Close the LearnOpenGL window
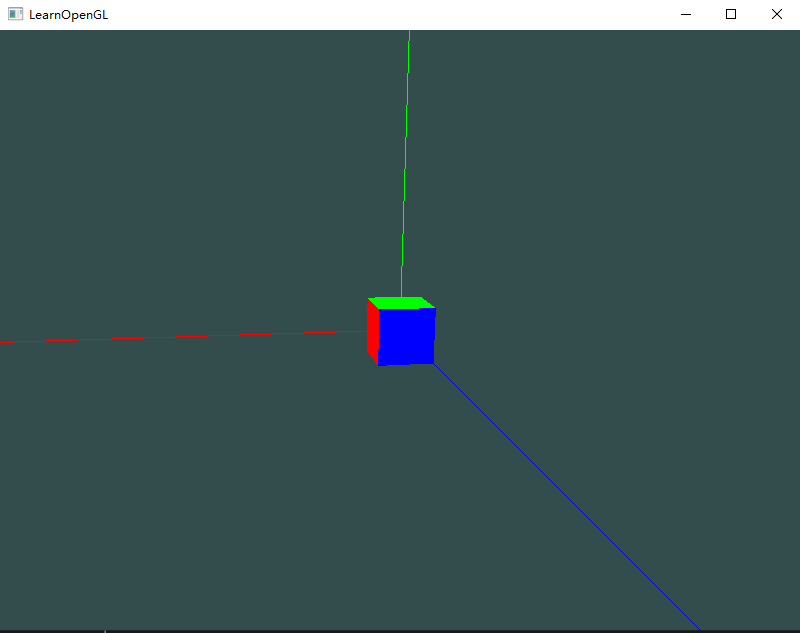 click(777, 14)
